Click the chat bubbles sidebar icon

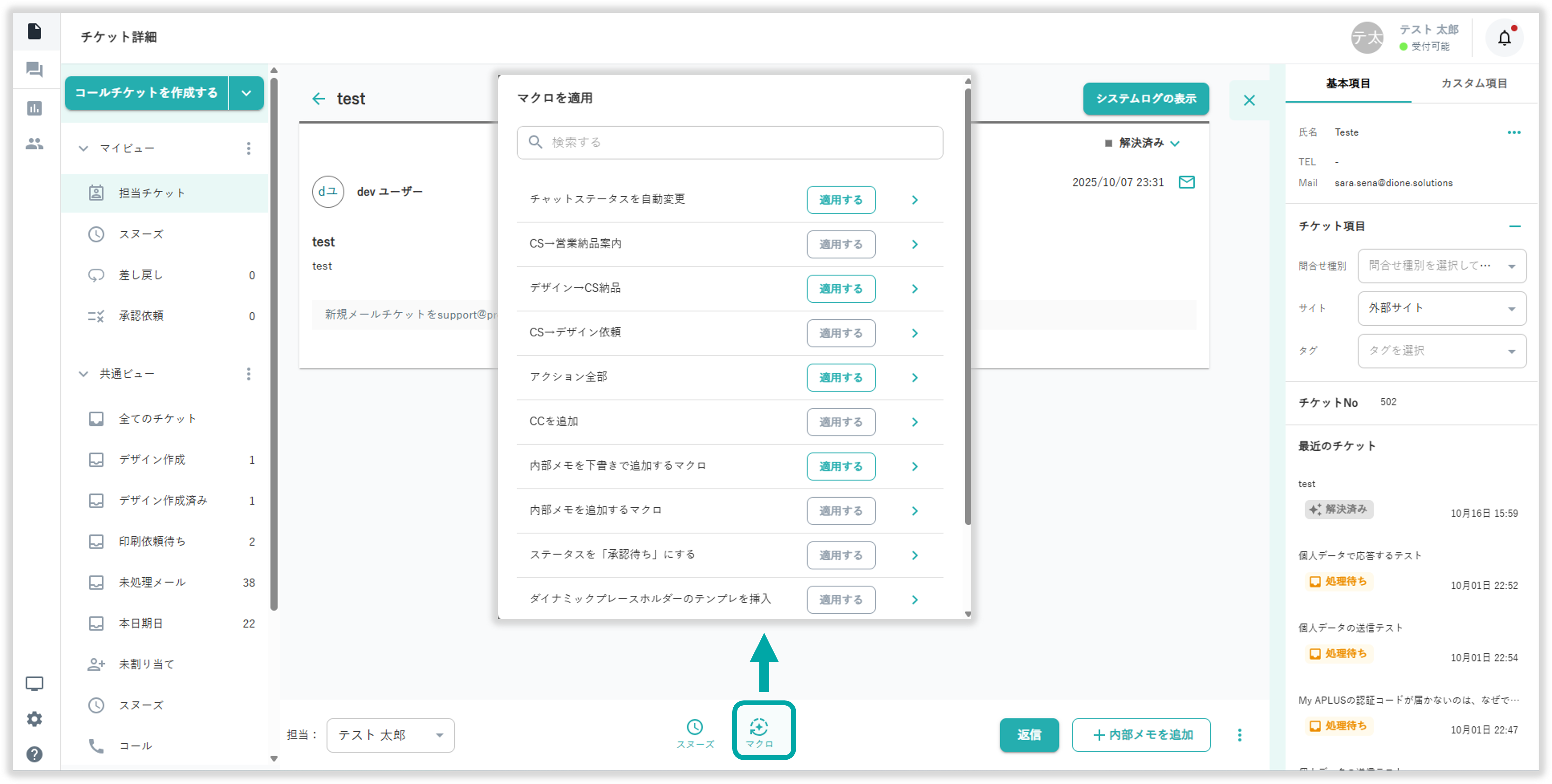pyautogui.click(x=34, y=70)
